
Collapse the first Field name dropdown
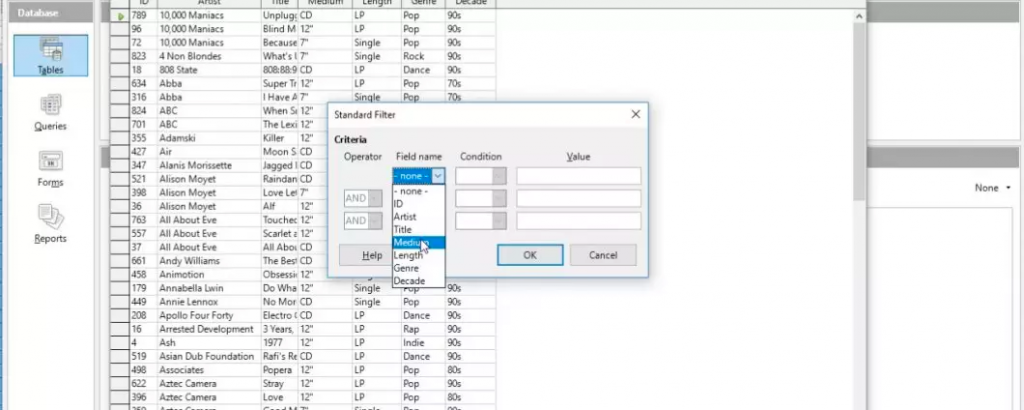pos(438,176)
